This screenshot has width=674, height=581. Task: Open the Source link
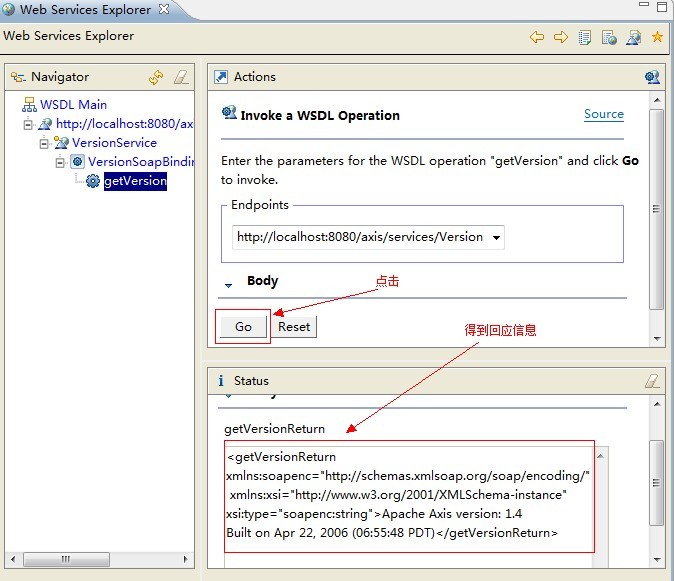603,114
